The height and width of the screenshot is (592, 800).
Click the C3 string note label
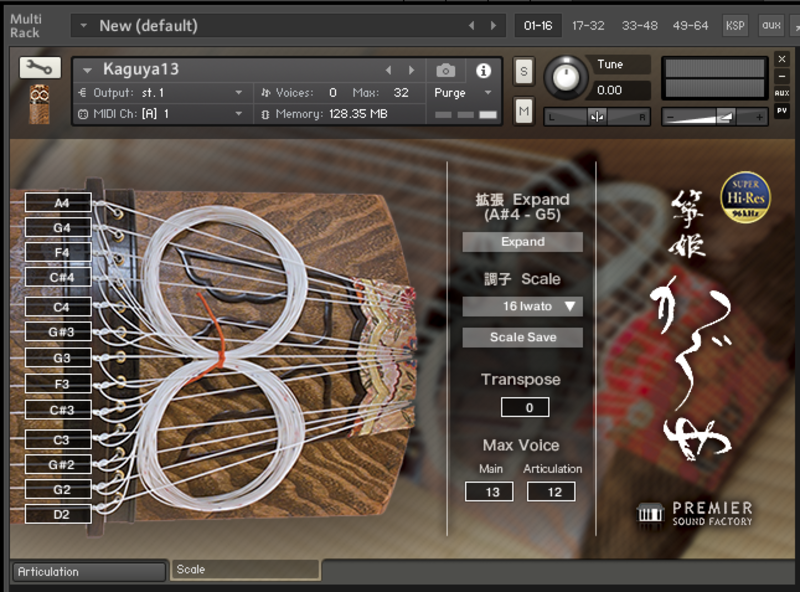pyautogui.click(x=58, y=439)
